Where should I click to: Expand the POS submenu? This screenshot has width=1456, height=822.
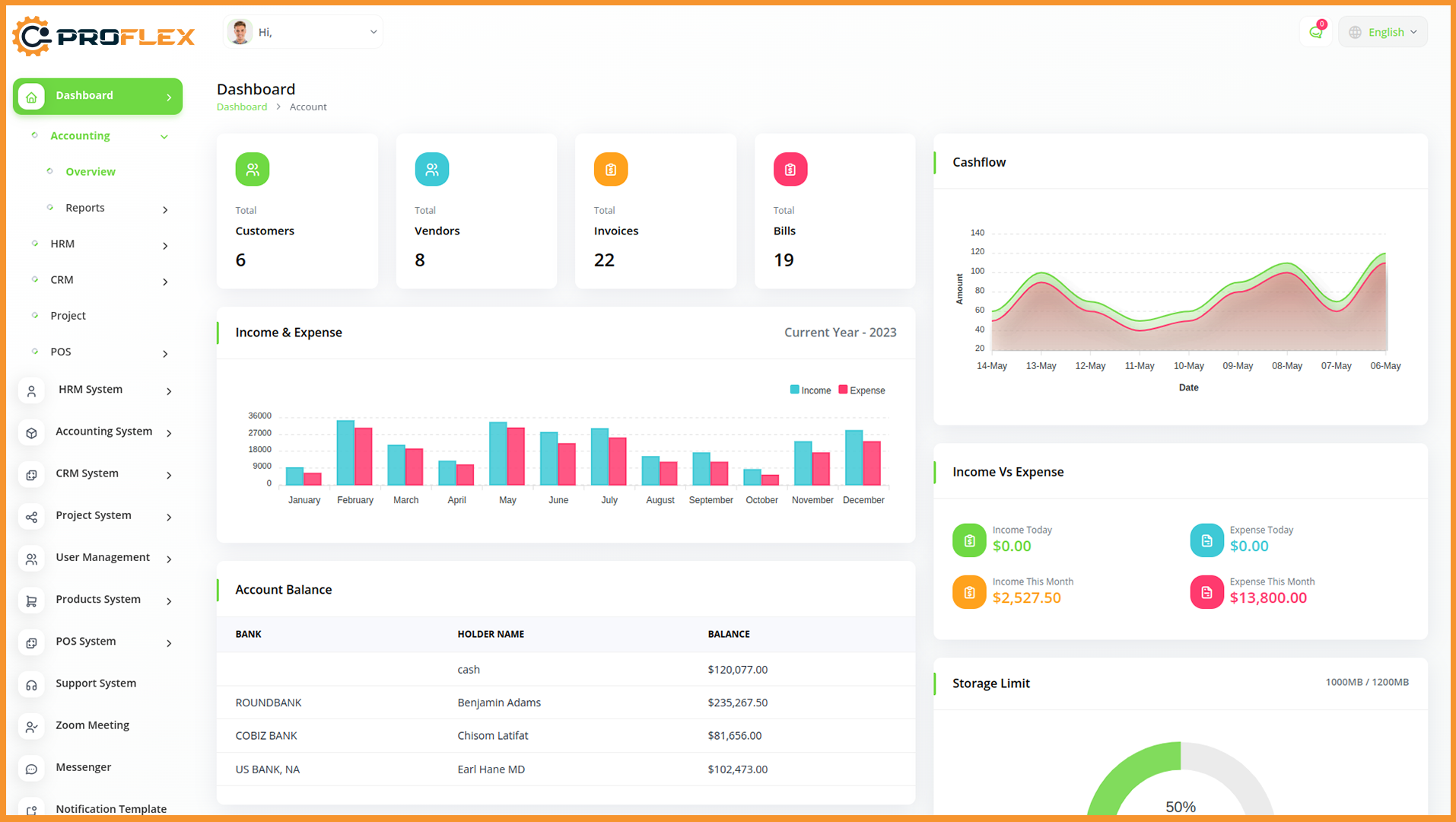(x=165, y=353)
